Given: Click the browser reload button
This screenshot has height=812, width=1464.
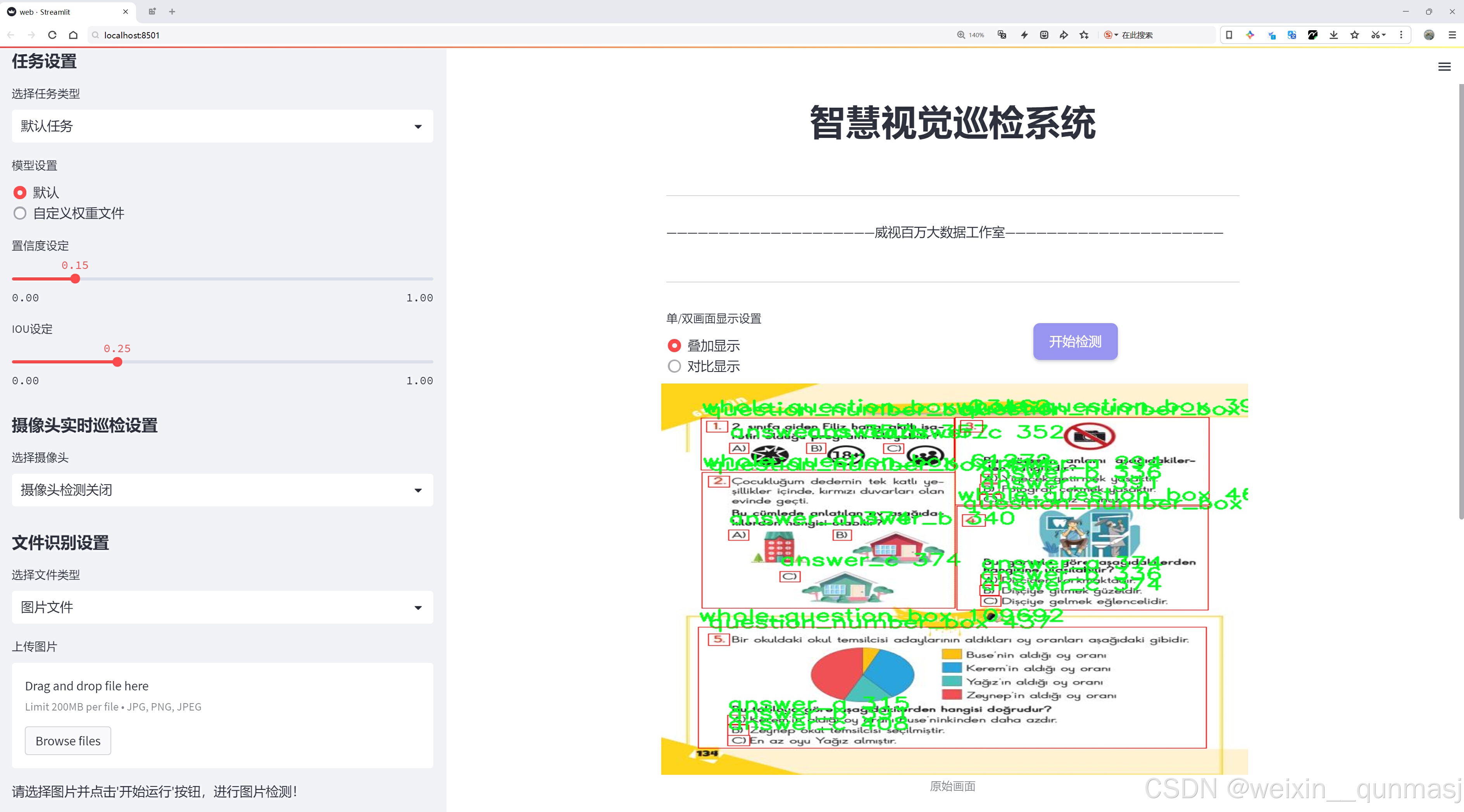Looking at the screenshot, I should pos(52,35).
